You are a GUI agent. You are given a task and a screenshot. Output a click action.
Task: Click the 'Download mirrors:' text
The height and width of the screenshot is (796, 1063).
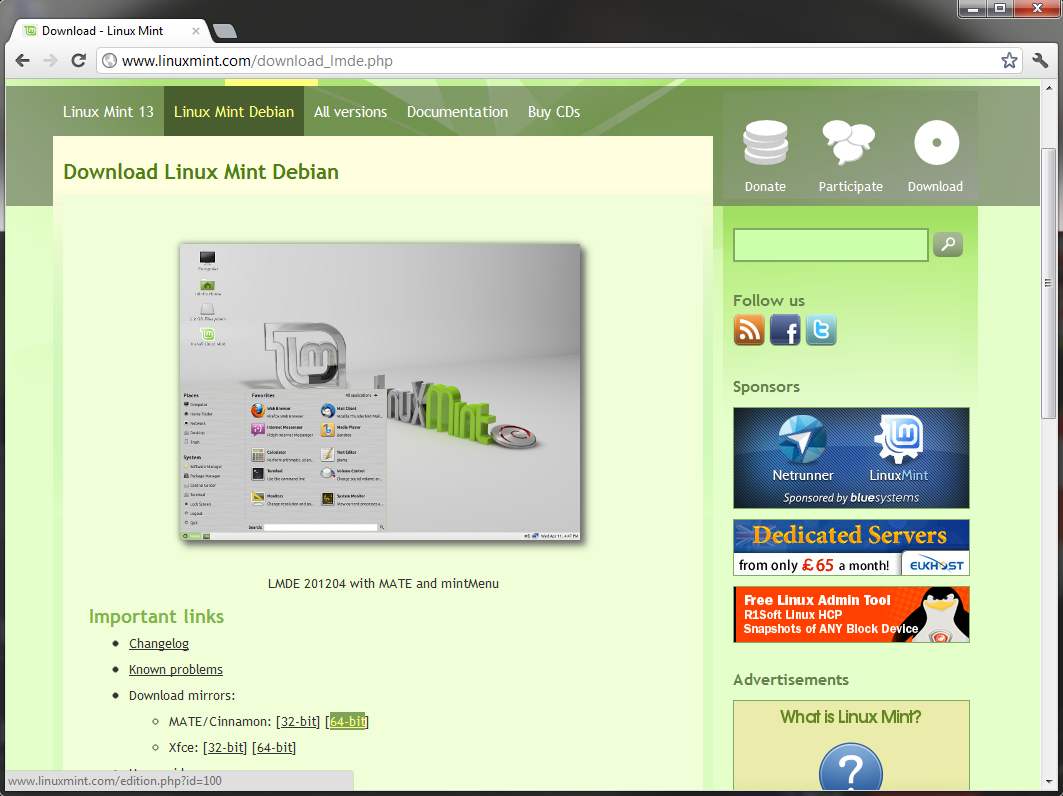pos(182,695)
